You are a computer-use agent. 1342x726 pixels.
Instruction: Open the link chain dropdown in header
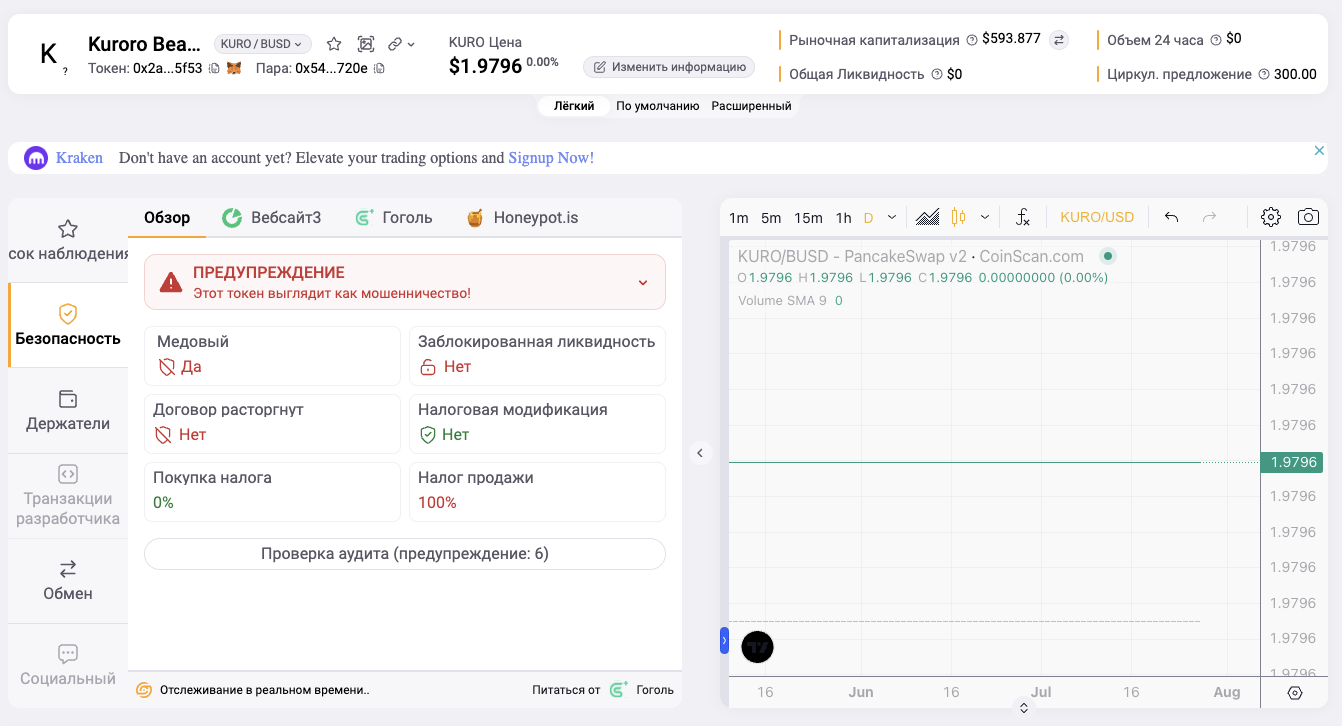(x=401, y=44)
